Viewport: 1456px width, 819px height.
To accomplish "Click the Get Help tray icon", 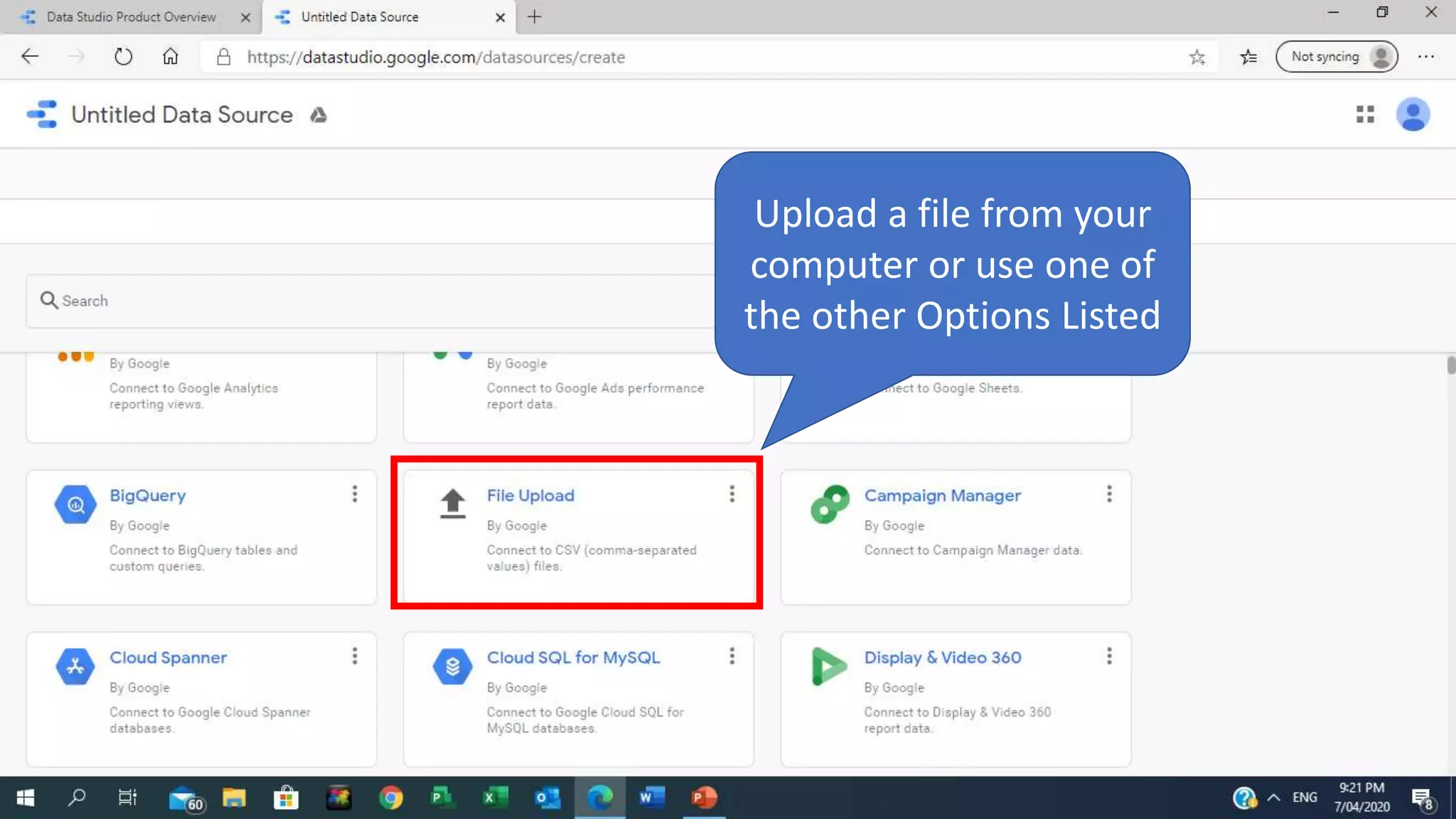I will pos(1244,798).
